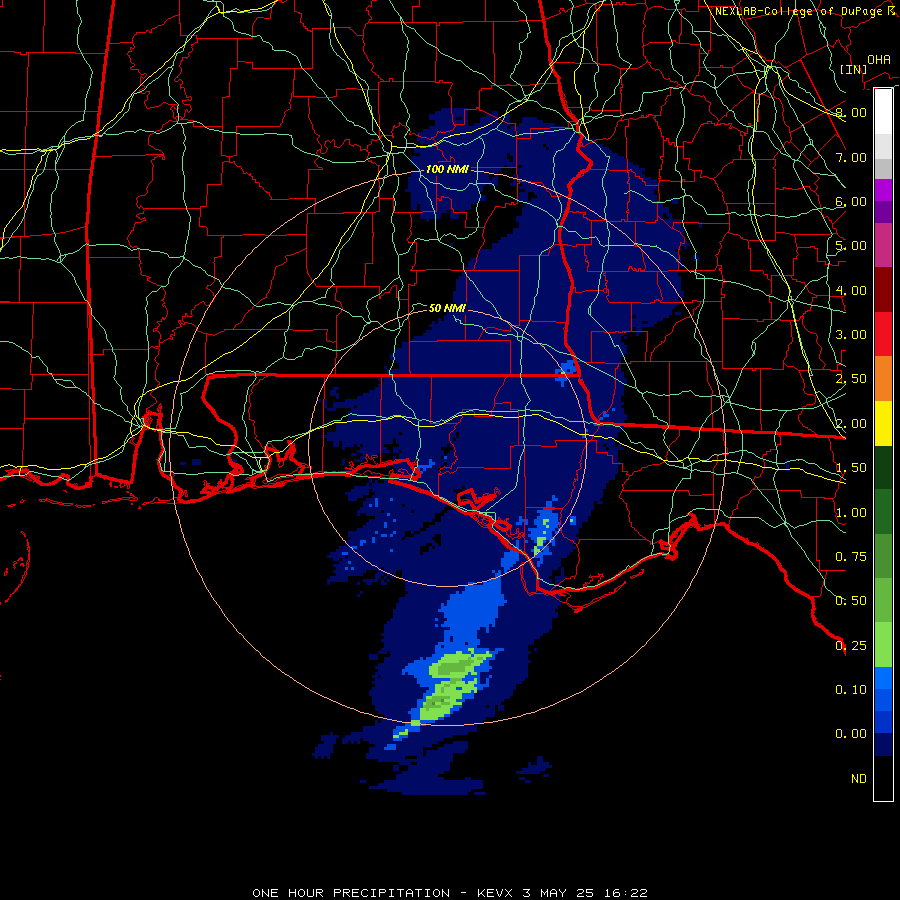Click the 0.00 legend value
This screenshot has height=900, width=900.
[x=851, y=734]
